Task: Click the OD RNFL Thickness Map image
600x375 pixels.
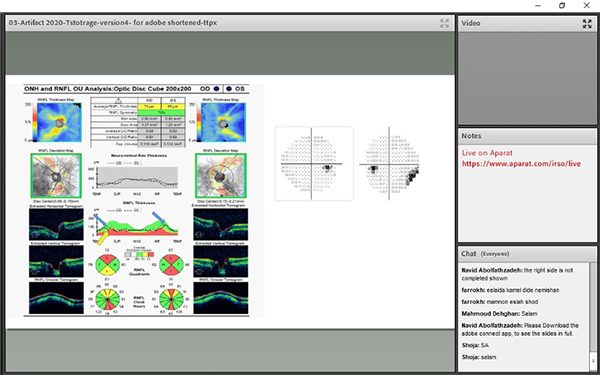Action: click(58, 122)
